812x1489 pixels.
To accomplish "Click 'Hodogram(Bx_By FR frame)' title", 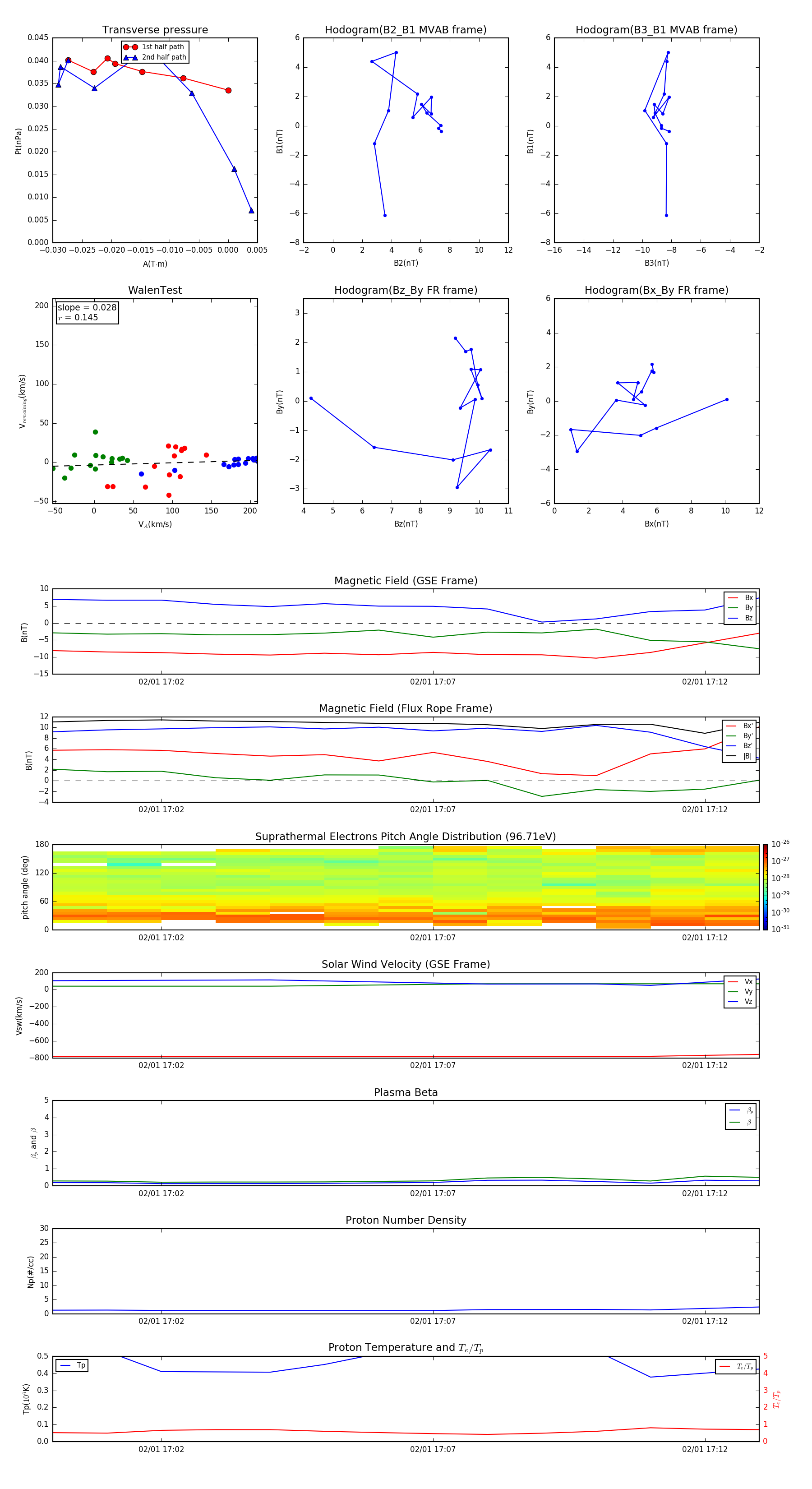I will 656,290.
